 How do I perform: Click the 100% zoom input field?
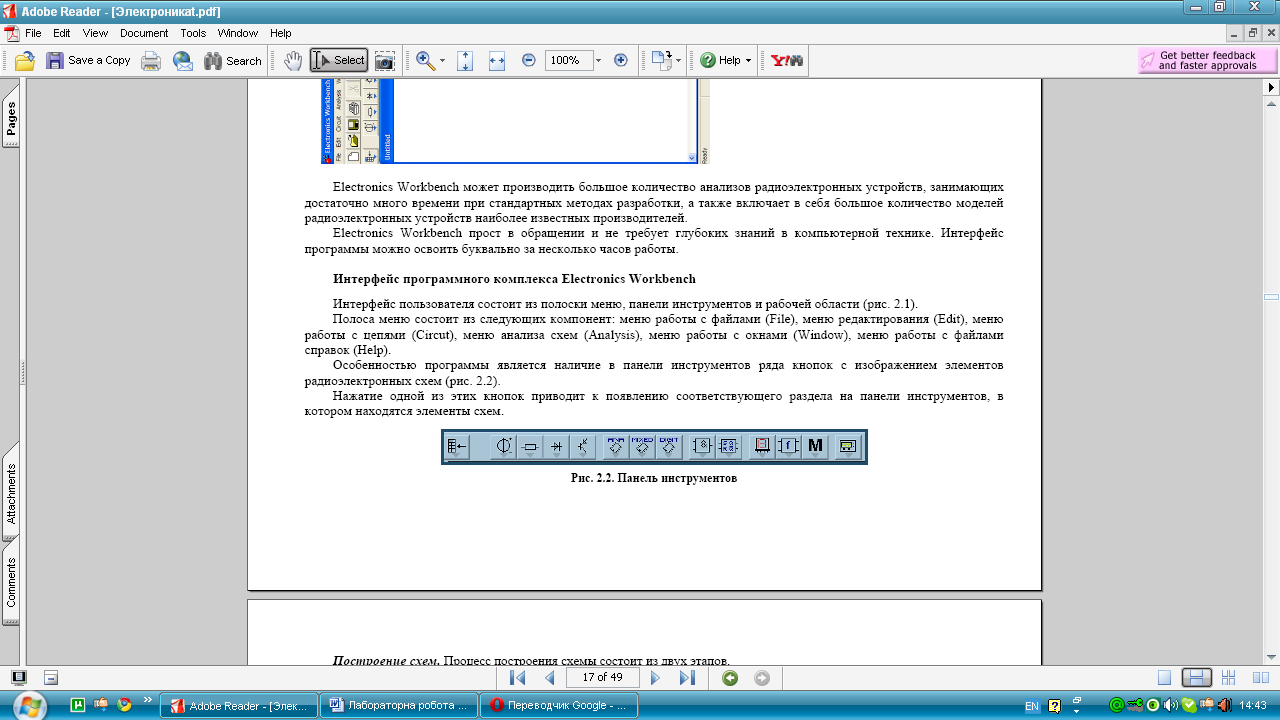[x=568, y=61]
